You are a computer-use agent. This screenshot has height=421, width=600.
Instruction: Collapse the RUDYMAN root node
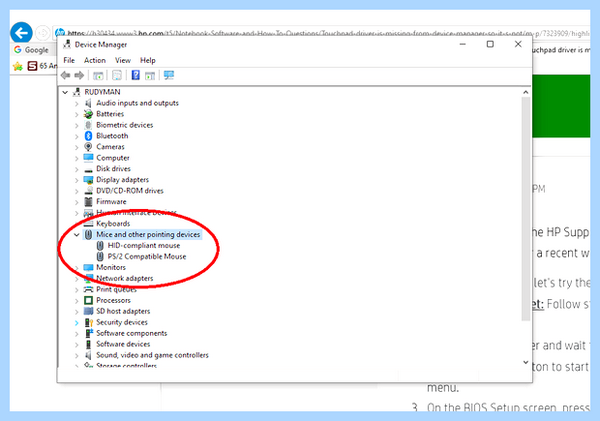[65, 92]
